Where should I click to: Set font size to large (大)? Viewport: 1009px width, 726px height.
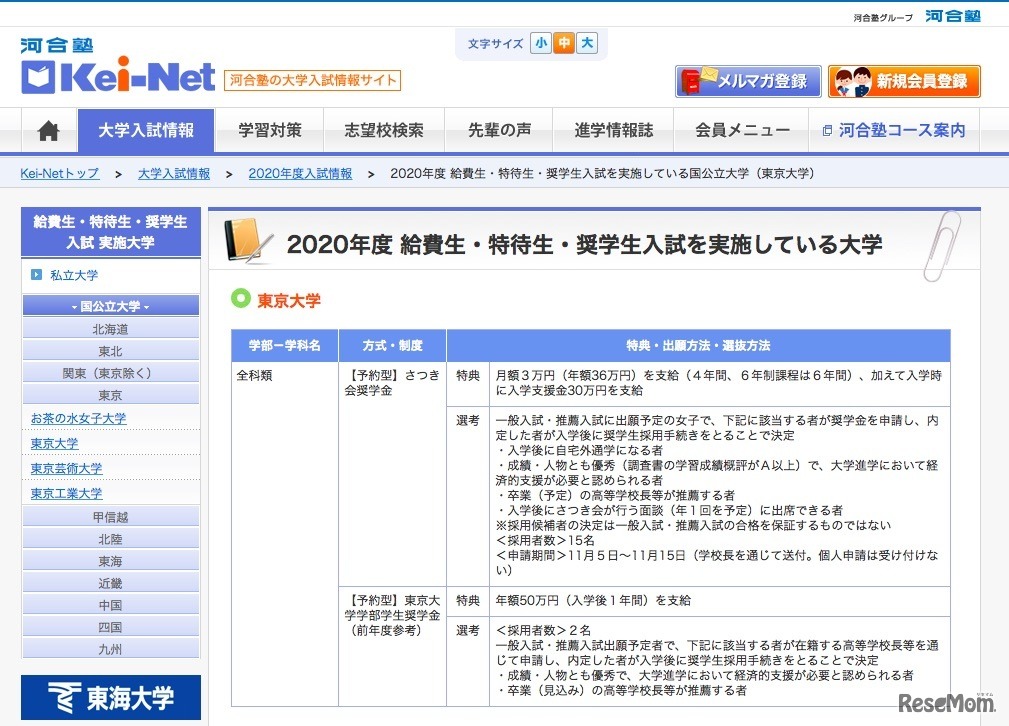tap(587, 43)
